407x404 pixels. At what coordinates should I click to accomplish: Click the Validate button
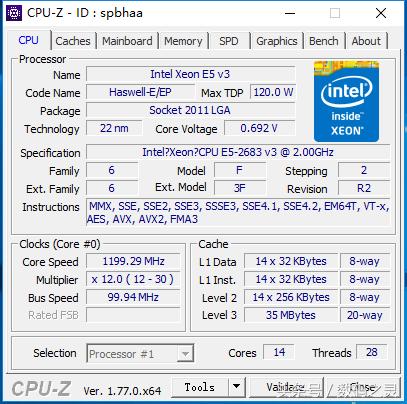point(286,387)
